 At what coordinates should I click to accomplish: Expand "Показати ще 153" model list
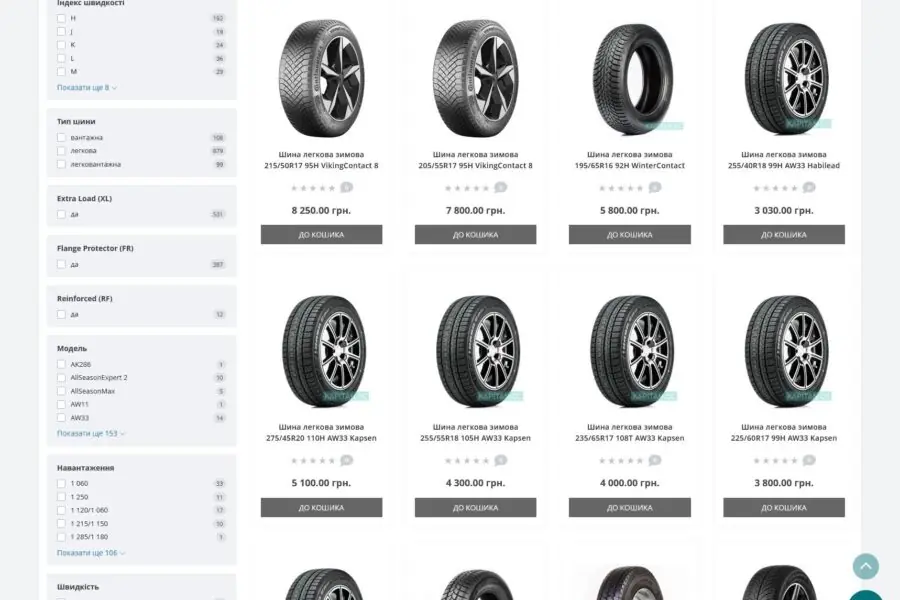point(91,433)
